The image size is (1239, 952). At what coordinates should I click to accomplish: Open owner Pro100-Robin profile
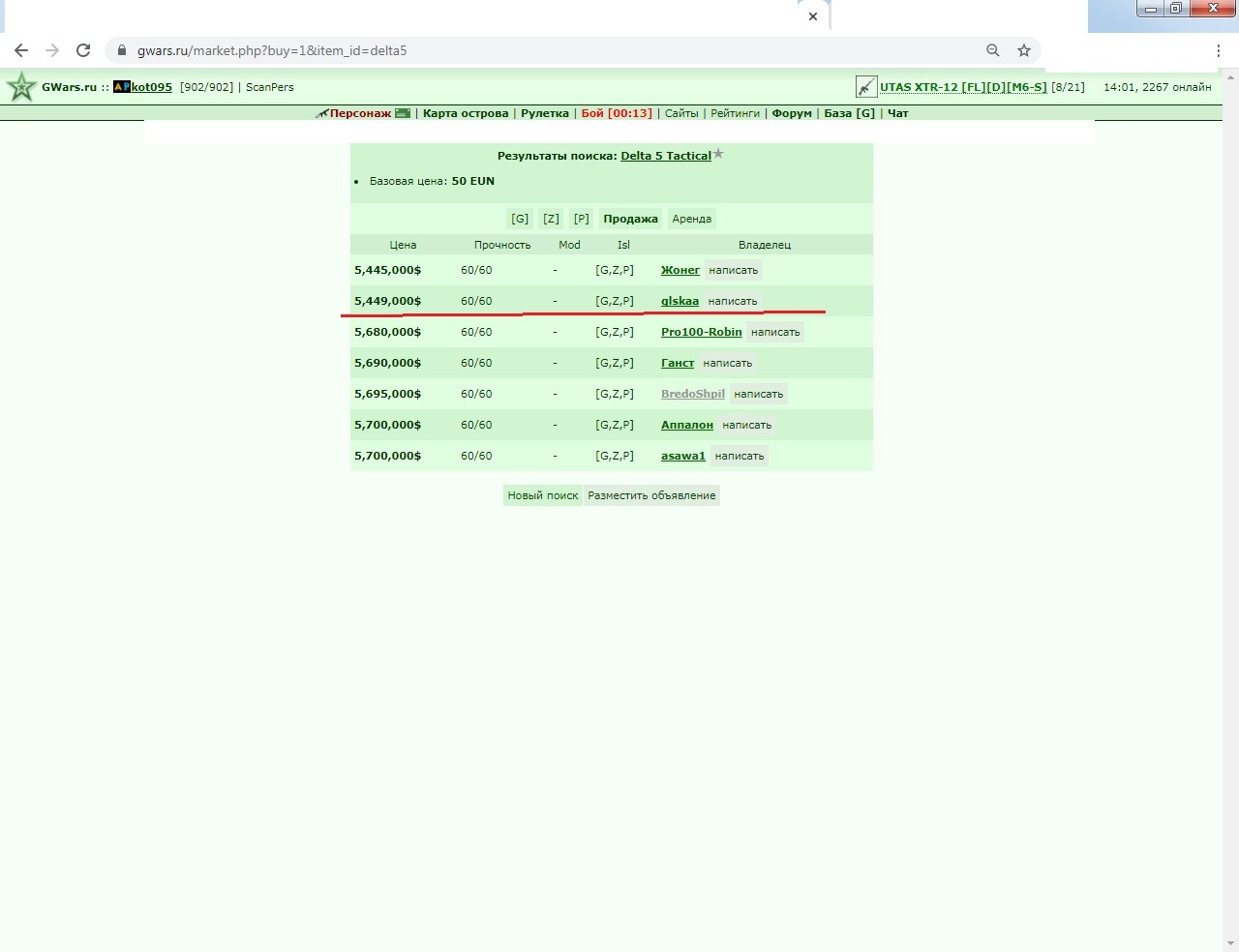tap(702, 332)
